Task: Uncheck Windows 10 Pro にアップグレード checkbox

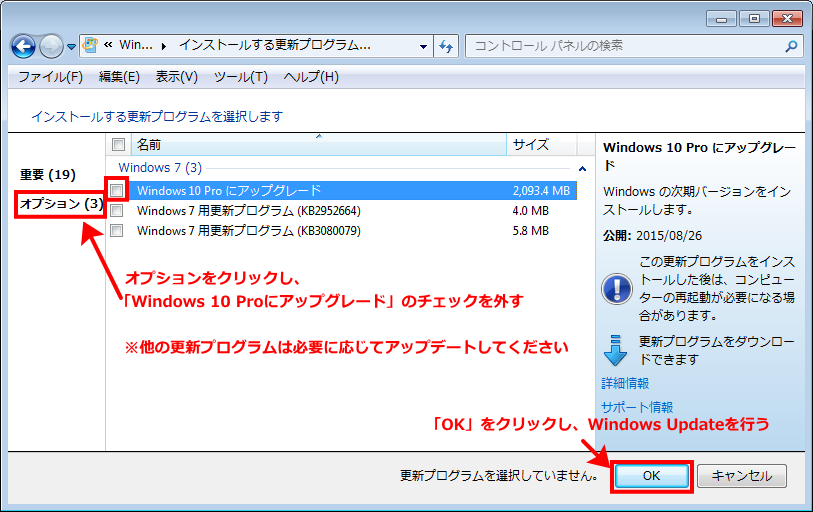Action: (x=117, y=190)
